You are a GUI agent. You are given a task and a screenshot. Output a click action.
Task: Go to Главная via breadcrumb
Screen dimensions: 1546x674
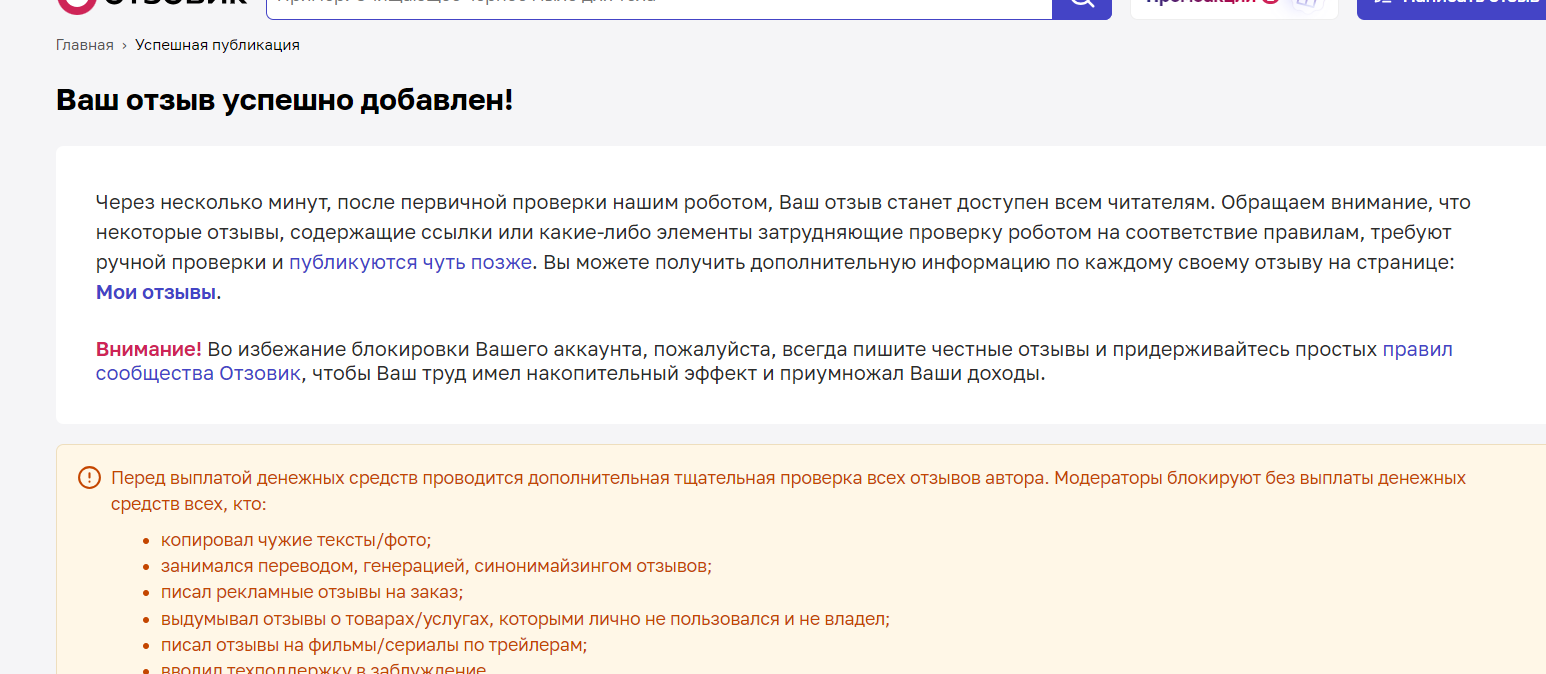pos(85,45)
